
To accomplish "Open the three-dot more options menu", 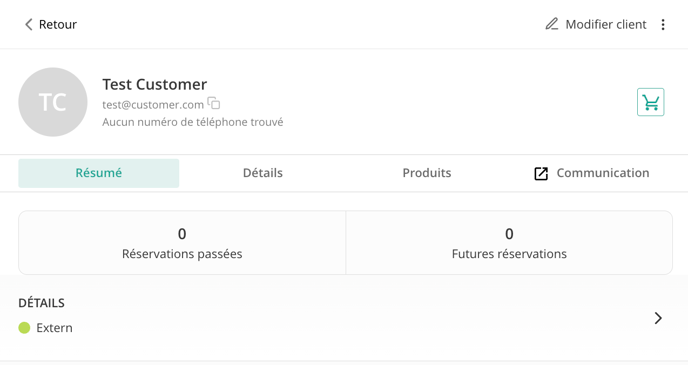I will (663, 24).
